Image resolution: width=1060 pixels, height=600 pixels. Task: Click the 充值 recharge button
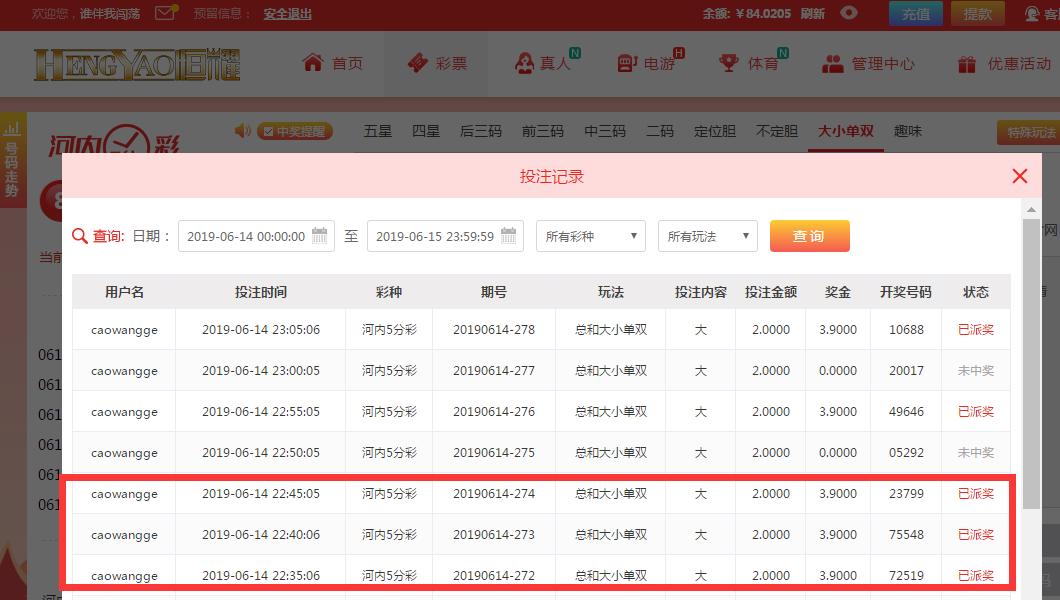pos(915,14)
